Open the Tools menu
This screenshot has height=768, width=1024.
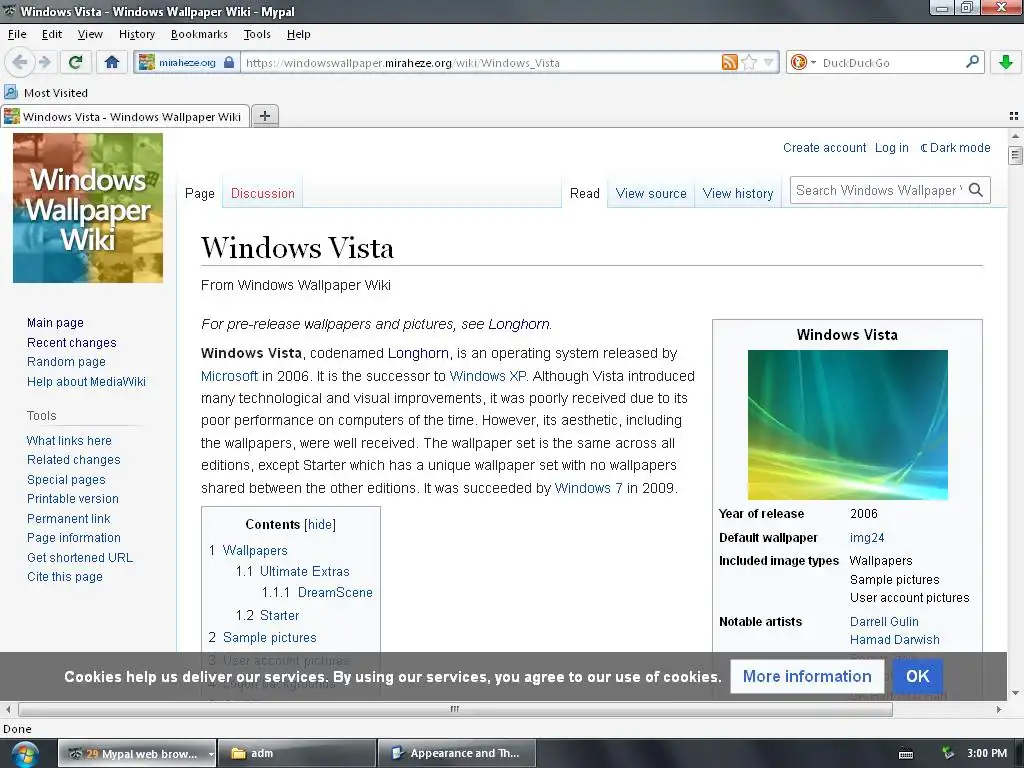pos(257,34)
